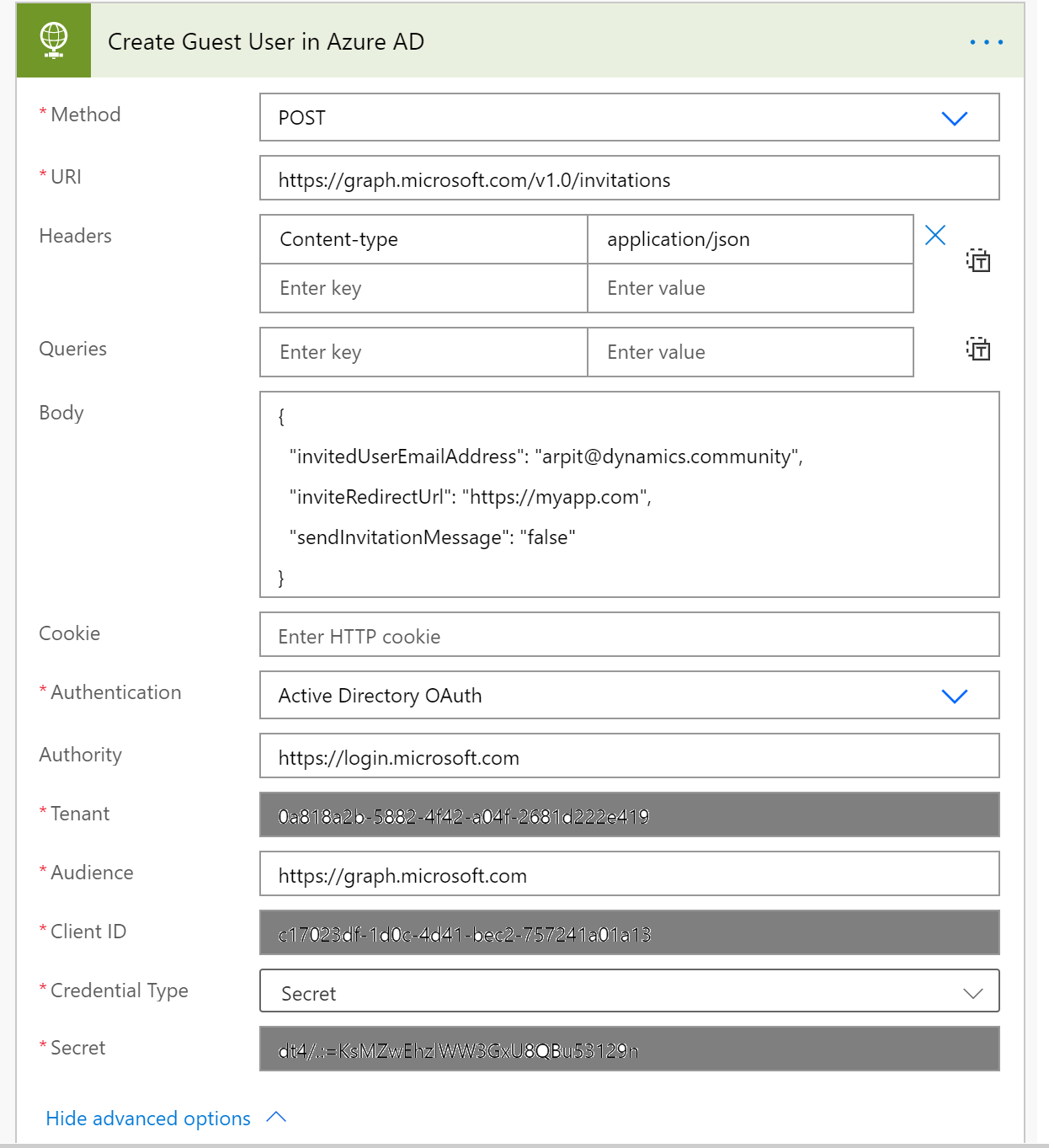Click the action title Create Guest User
The width and height of the screenshot is (1049, 1148).
point(266,41)
